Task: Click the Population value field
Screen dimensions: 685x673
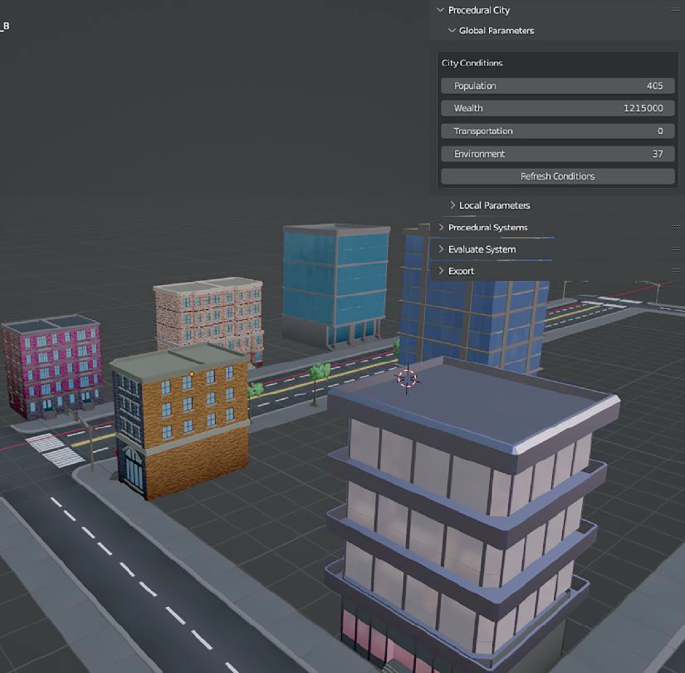Action: tap(557, 86)
